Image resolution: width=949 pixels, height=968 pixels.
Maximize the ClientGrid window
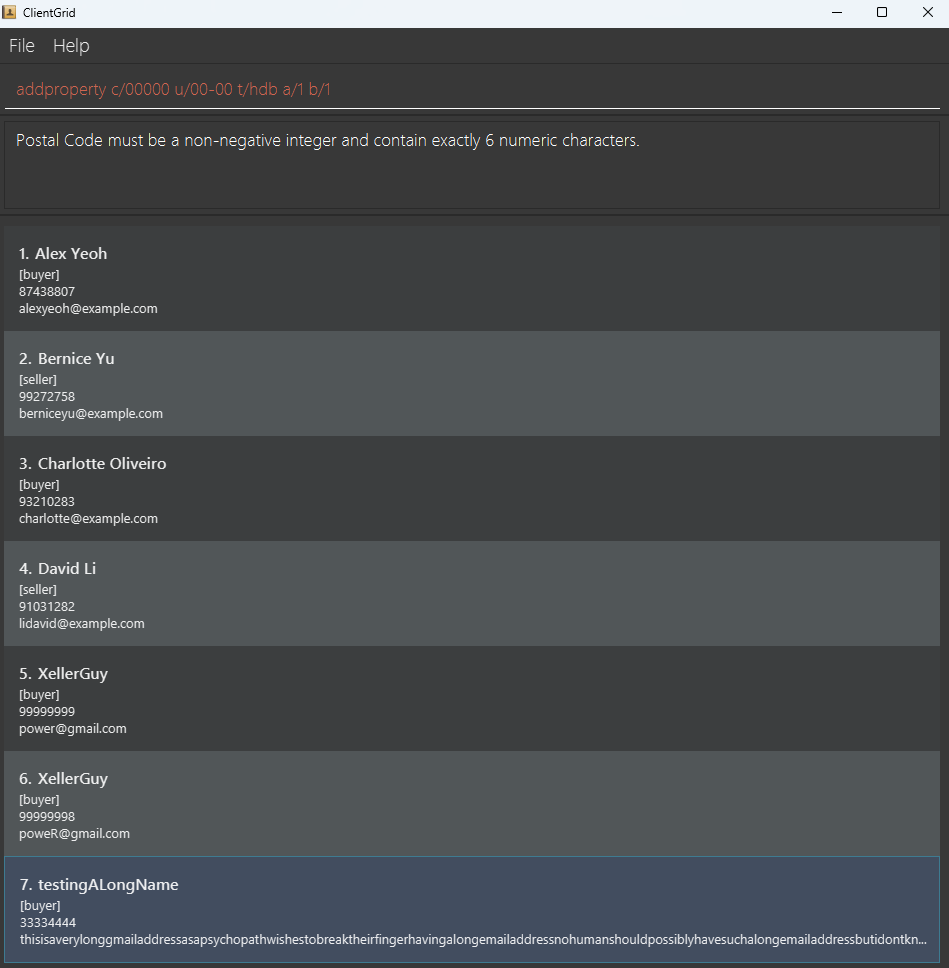click(882, 12)
